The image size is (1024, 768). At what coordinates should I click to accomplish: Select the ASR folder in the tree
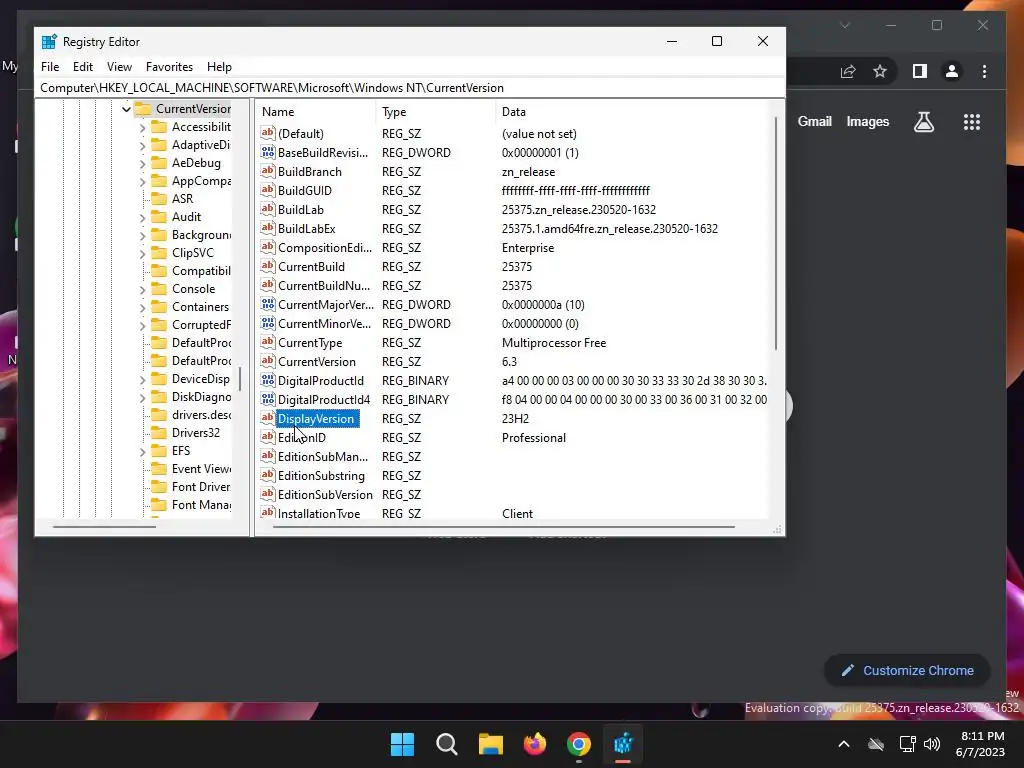182,199
